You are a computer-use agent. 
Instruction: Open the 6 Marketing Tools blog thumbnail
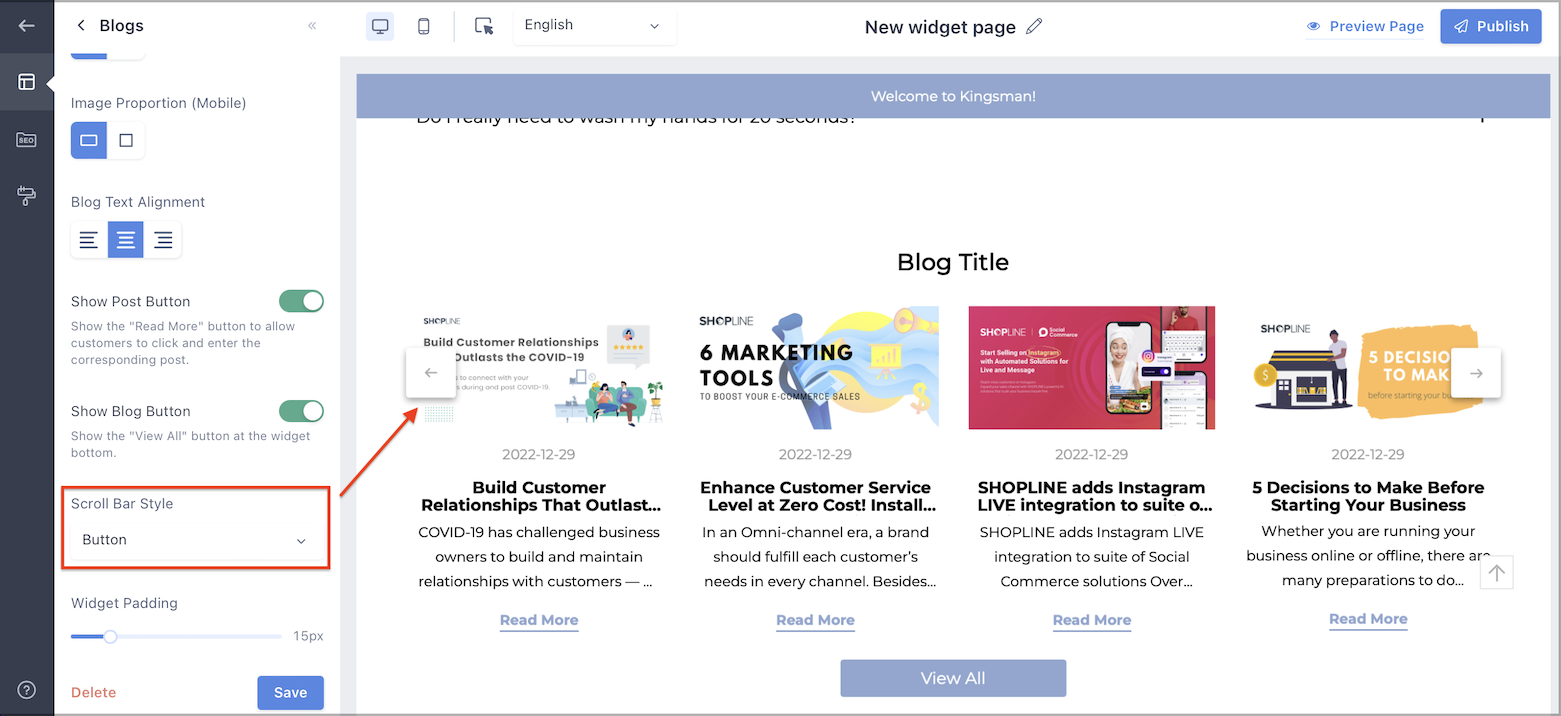coord(816,368)
